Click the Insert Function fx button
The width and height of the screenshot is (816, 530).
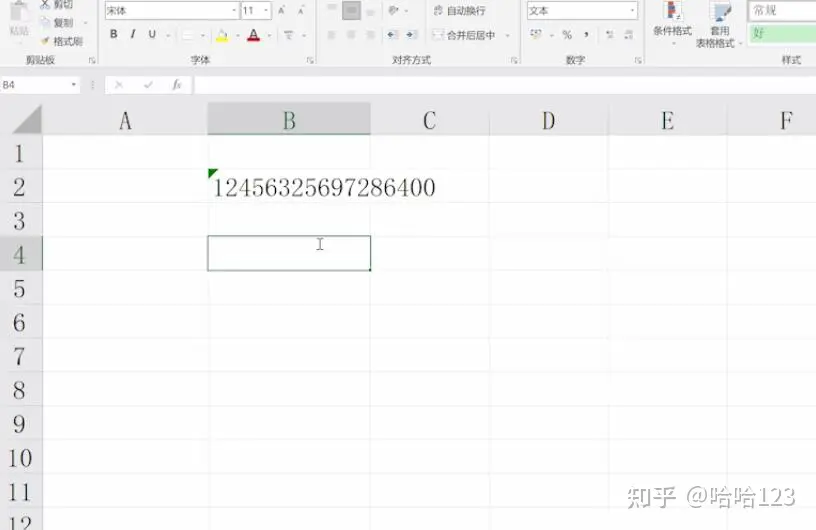coord(176,85)
